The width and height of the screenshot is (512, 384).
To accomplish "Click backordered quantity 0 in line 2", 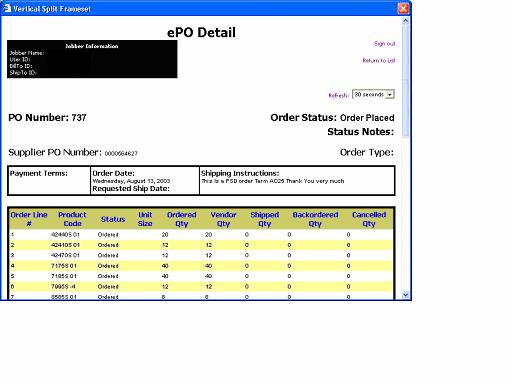I will 289,245.
